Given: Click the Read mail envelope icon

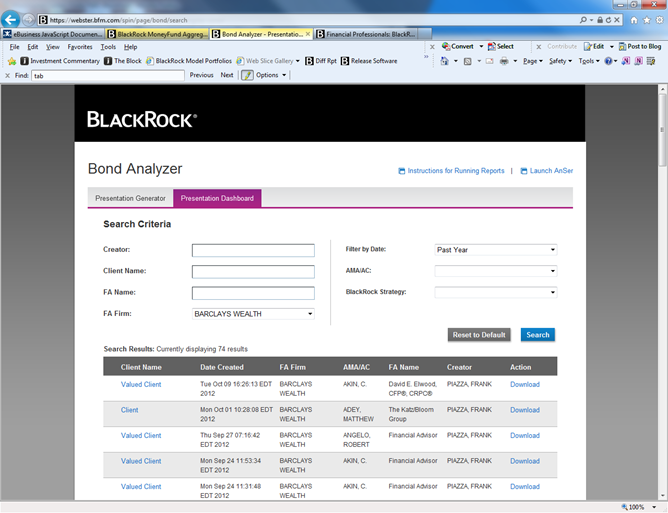Looking at the screenshot, I should click(489, 61).
